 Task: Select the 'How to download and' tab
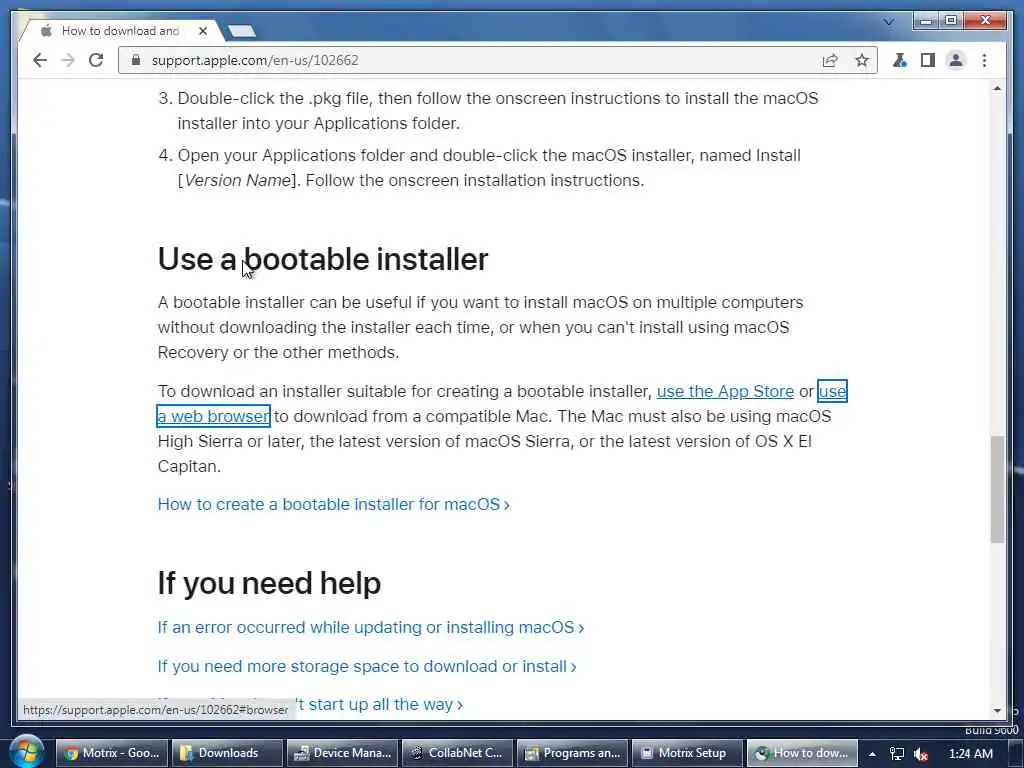[x=121, y=31]
